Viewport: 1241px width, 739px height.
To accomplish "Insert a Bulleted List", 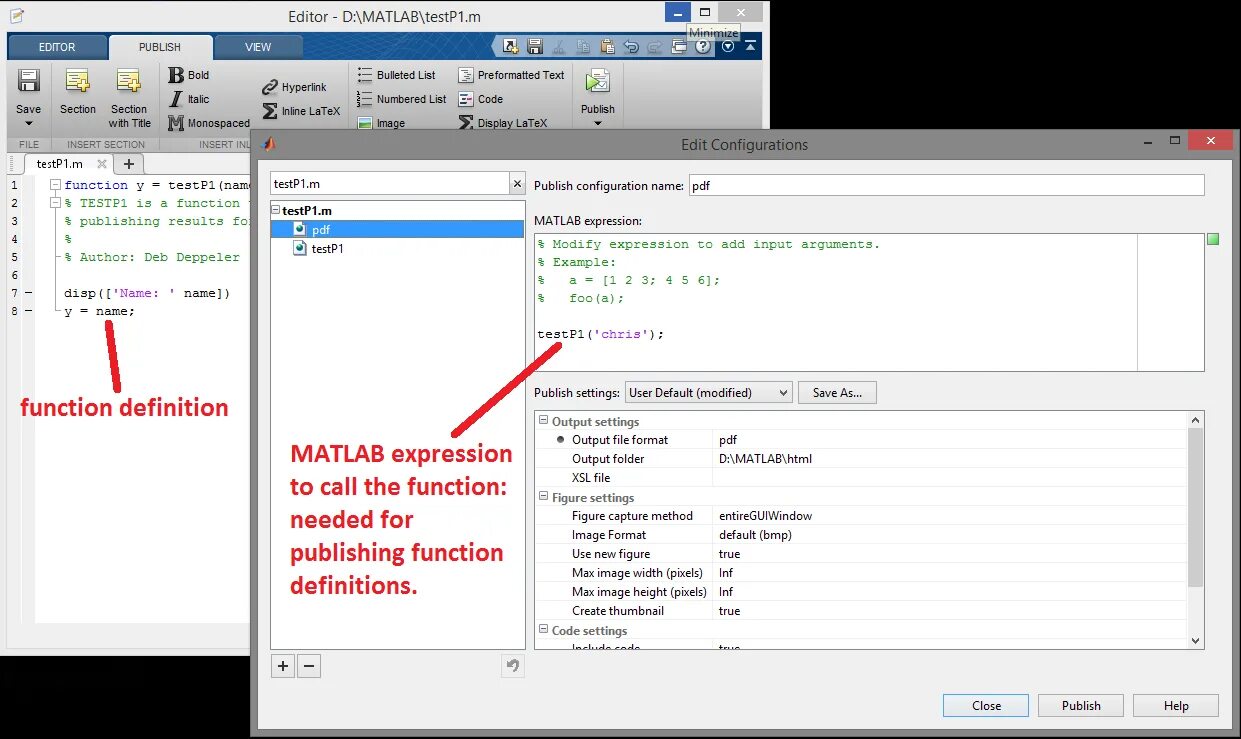I will click(x=396, y=75).
